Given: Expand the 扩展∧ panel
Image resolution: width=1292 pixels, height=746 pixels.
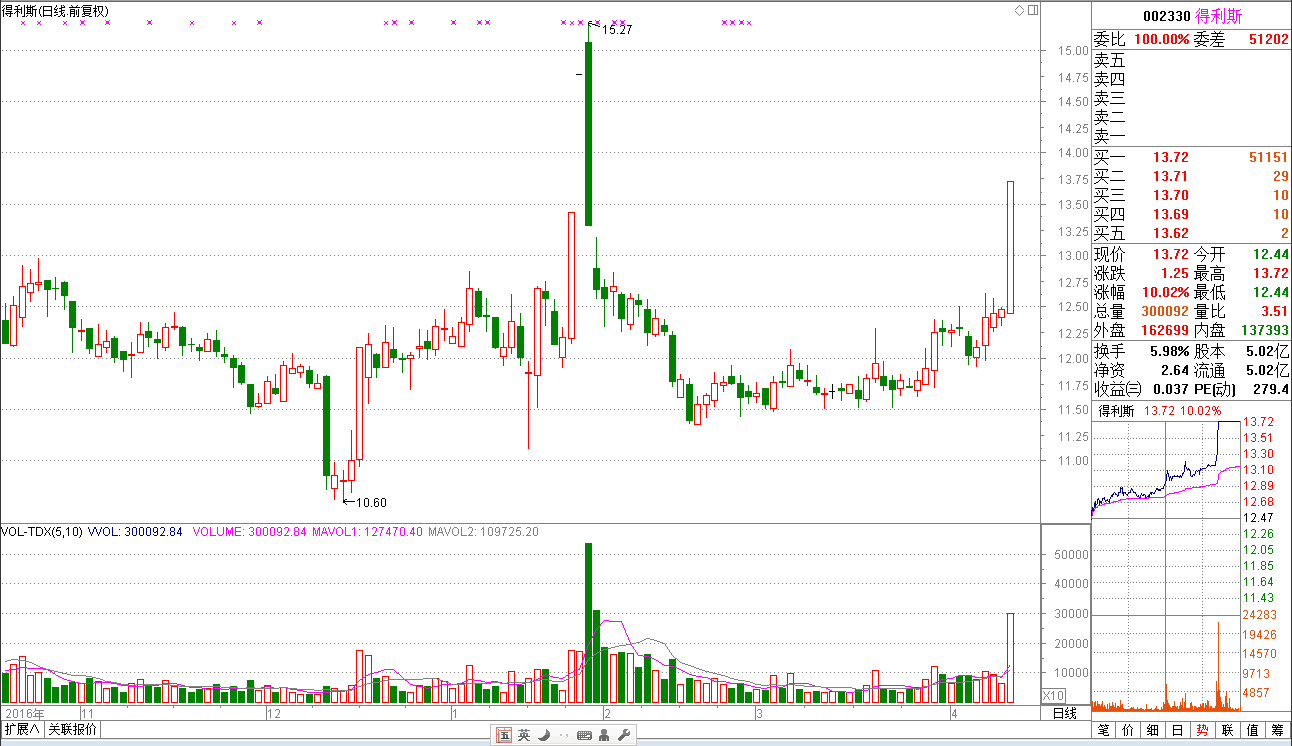Looking at the screenshot, I should 21,729.
